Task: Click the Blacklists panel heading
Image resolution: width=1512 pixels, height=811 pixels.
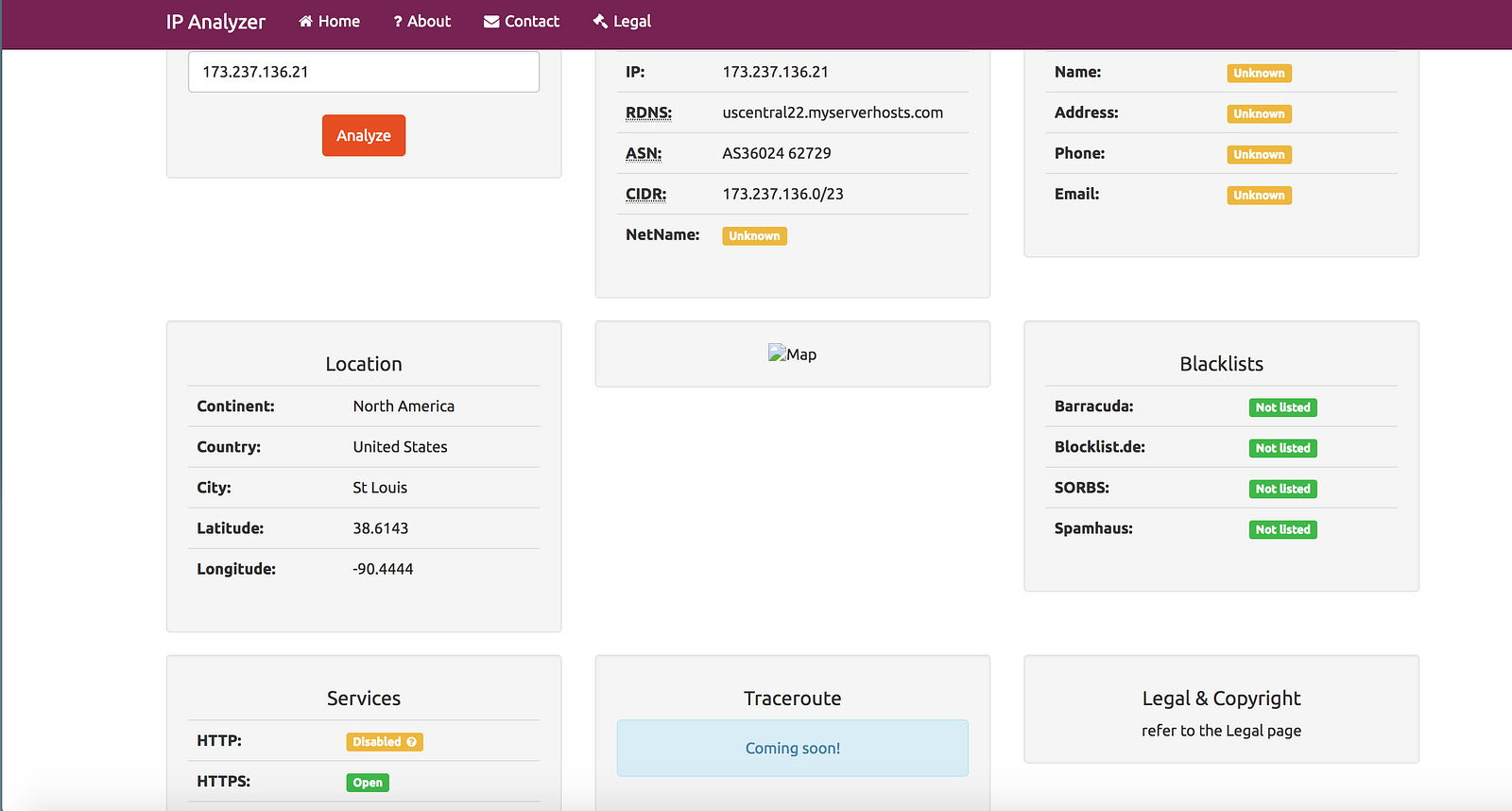Action: pyautogui.click(x=1221, y=364)
